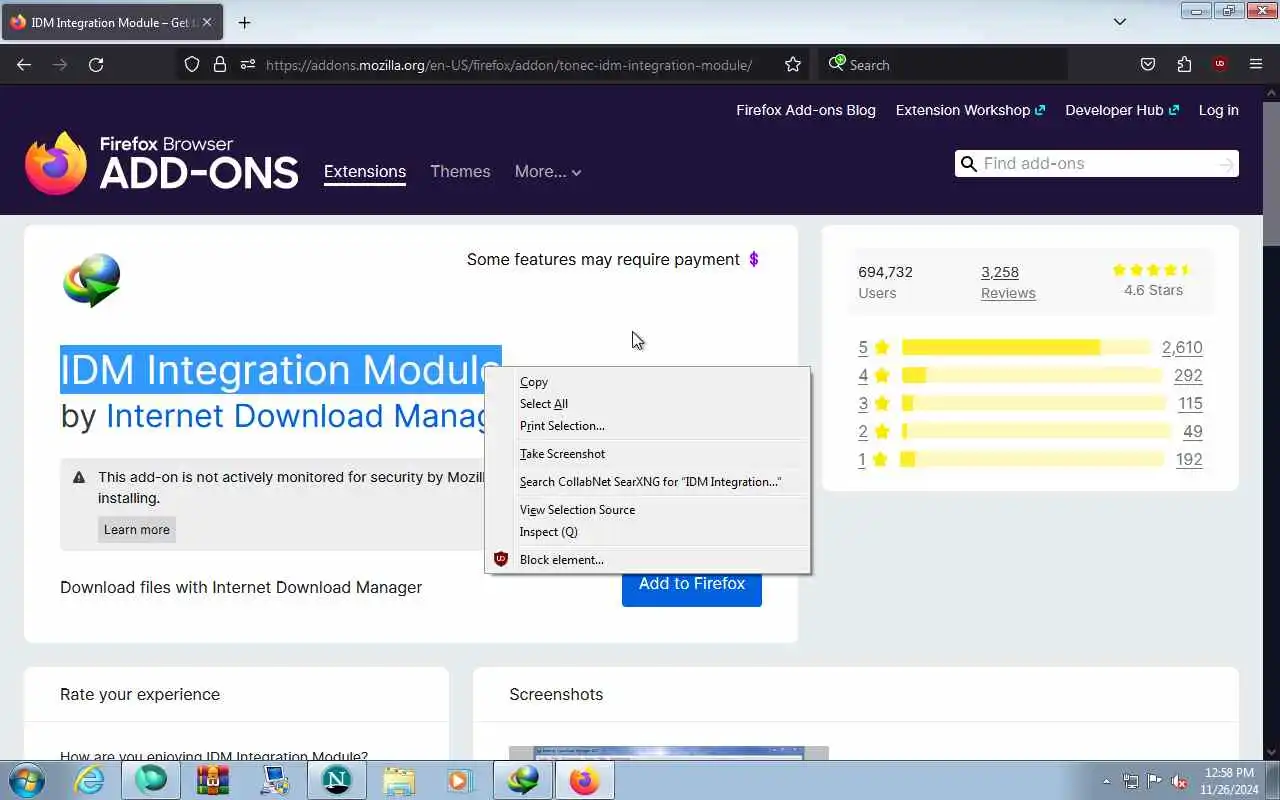The image size is (1280, 800).
Task: Reload the page with the refresh icon
Action: point(96,64)
